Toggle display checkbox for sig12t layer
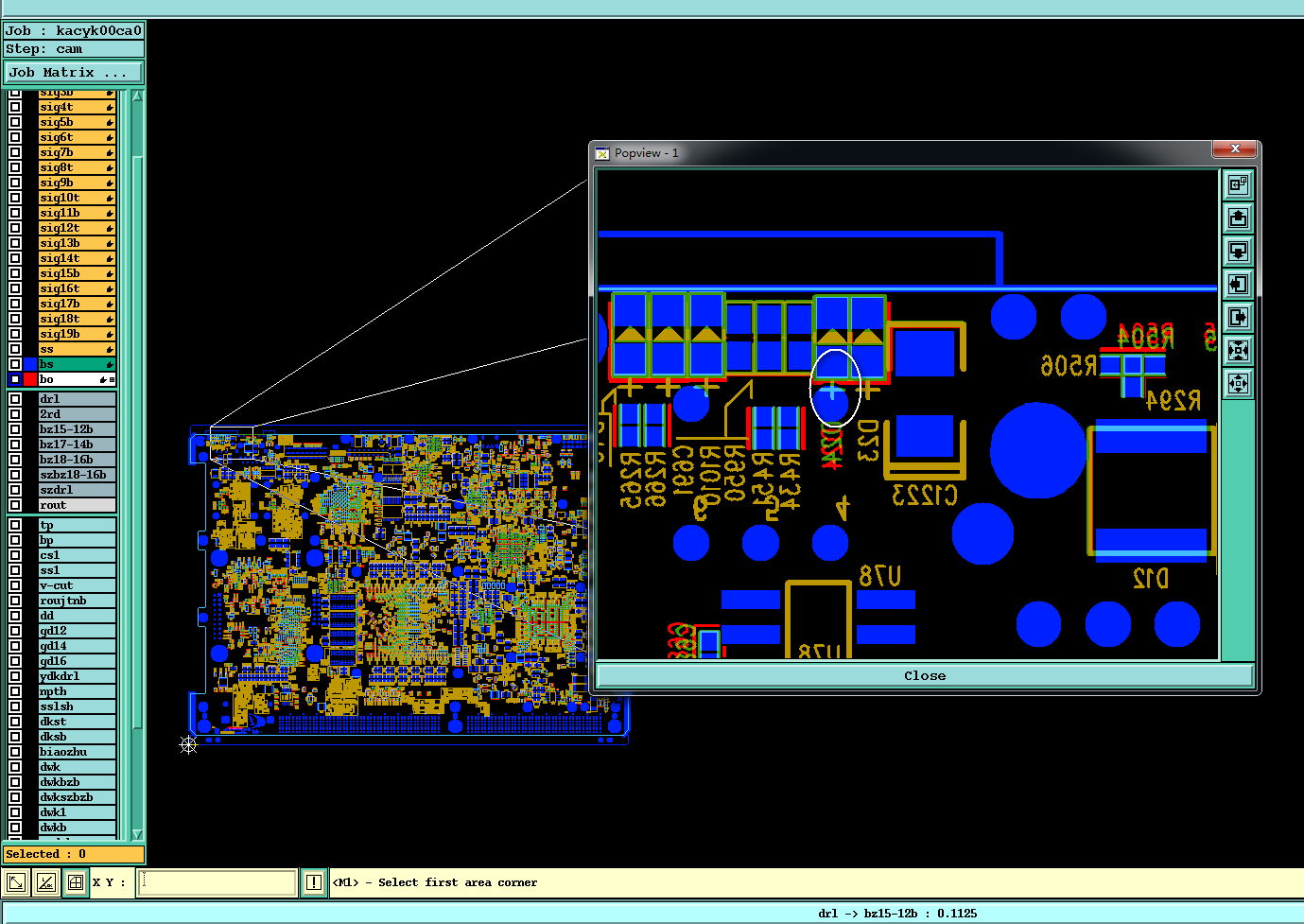The image size is (1304, 924). tap(15, 228)
